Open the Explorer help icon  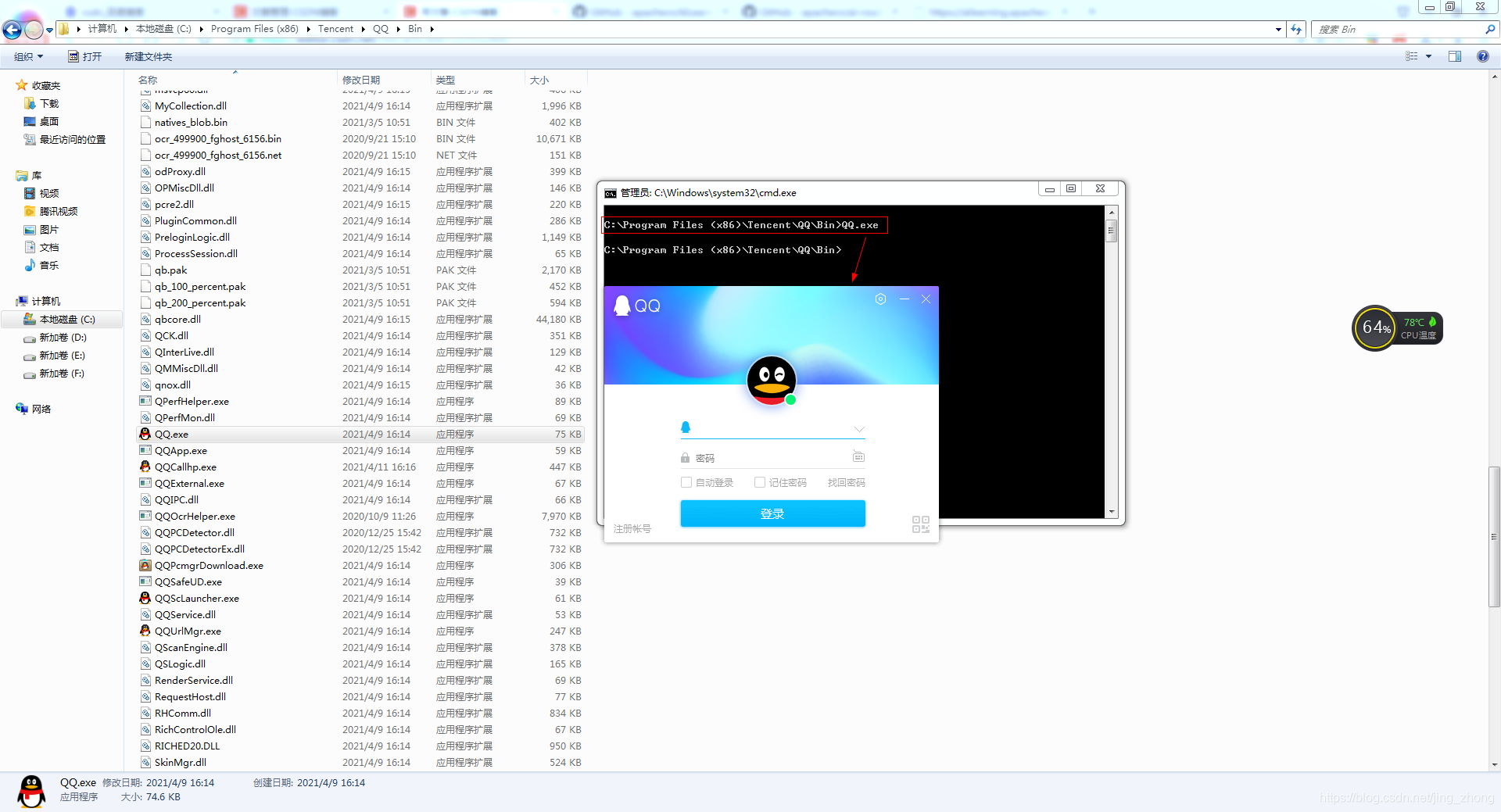1482,56
